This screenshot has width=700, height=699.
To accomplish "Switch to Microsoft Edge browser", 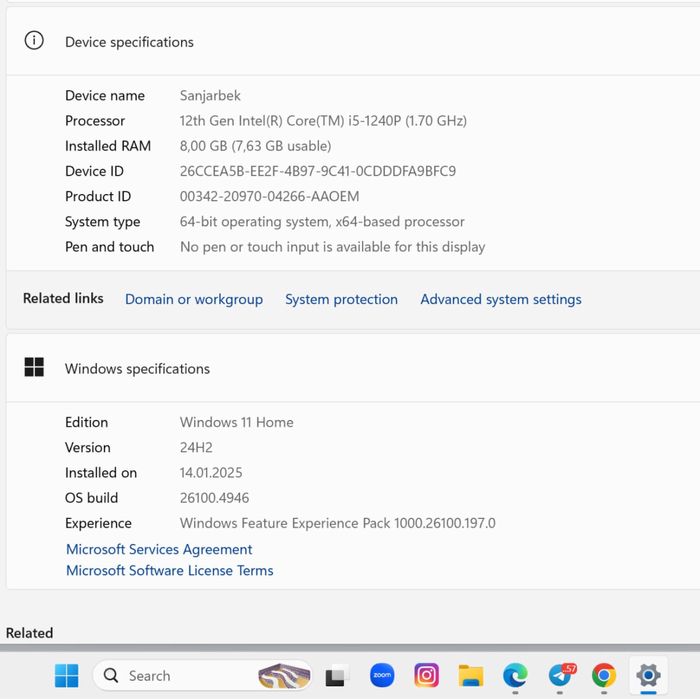I will pyautogui.click(x=515, y=676).
